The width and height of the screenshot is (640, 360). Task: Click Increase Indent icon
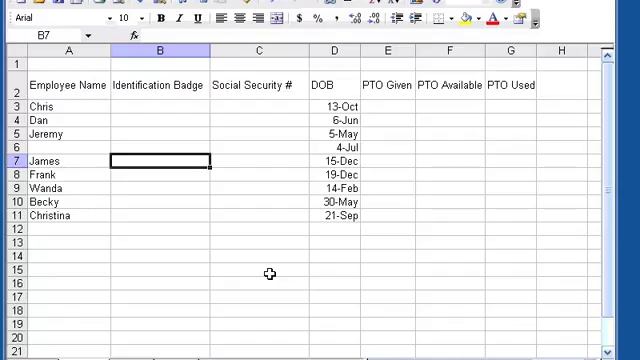[x=416, y=18]
